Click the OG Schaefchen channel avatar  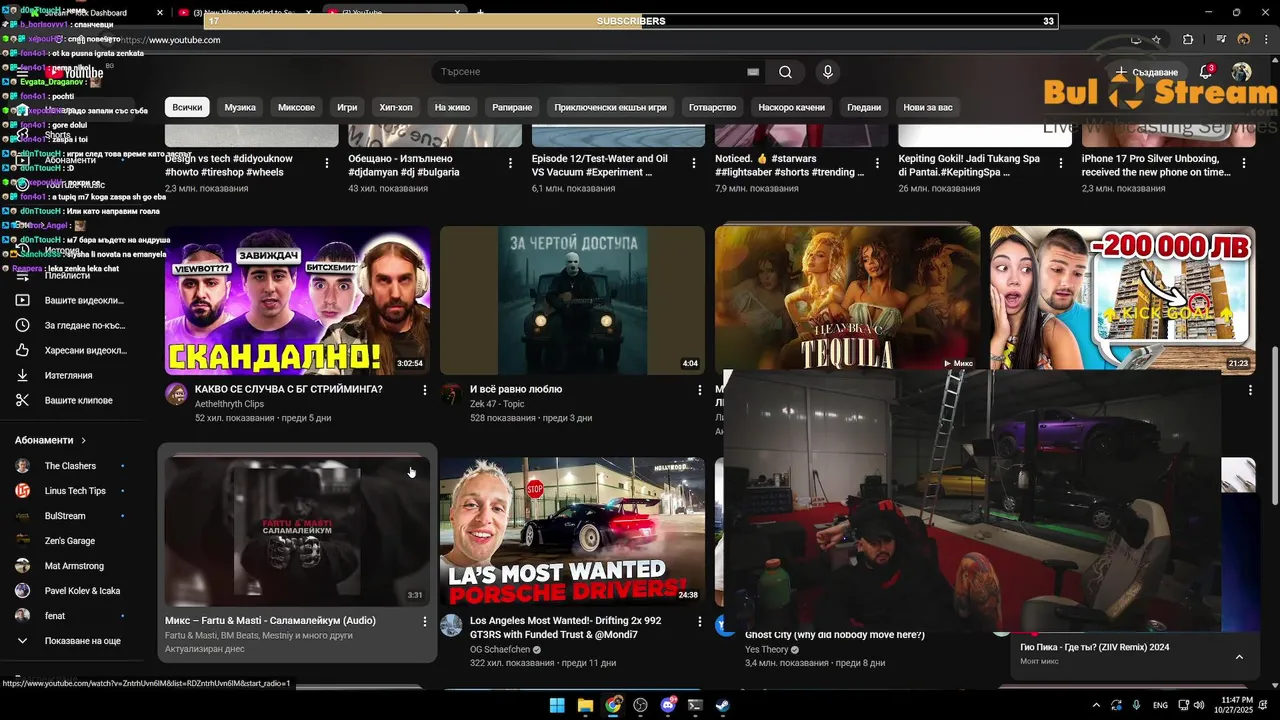451,625
